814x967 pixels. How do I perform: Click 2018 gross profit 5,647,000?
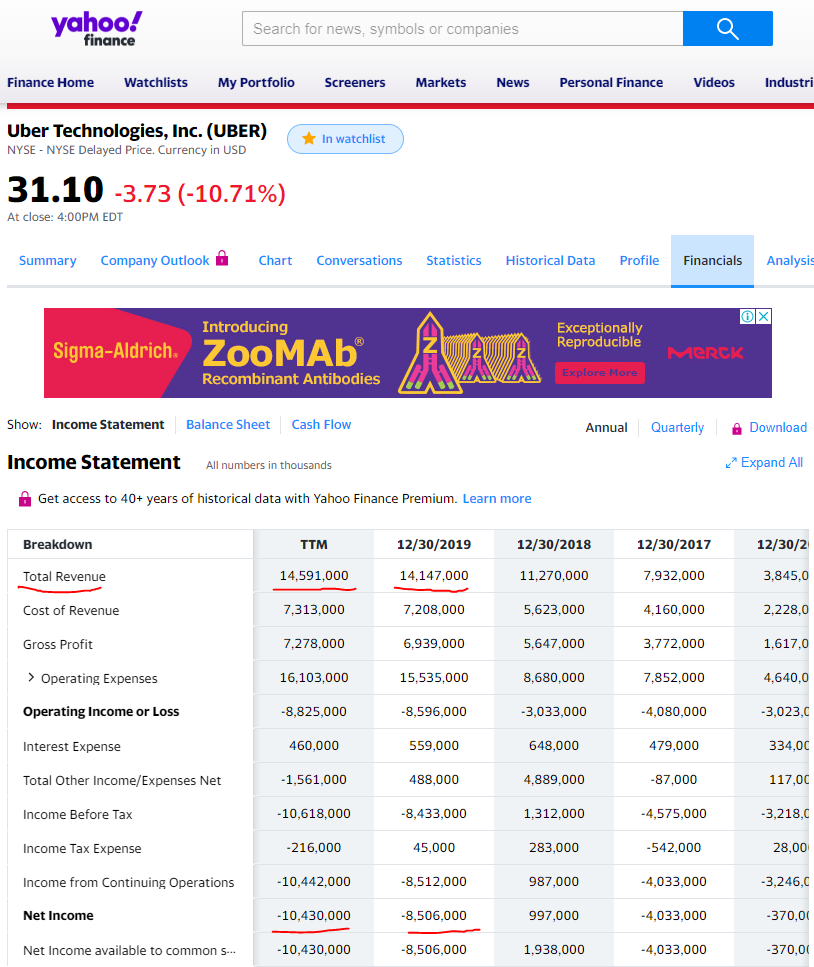click(554, 643)
